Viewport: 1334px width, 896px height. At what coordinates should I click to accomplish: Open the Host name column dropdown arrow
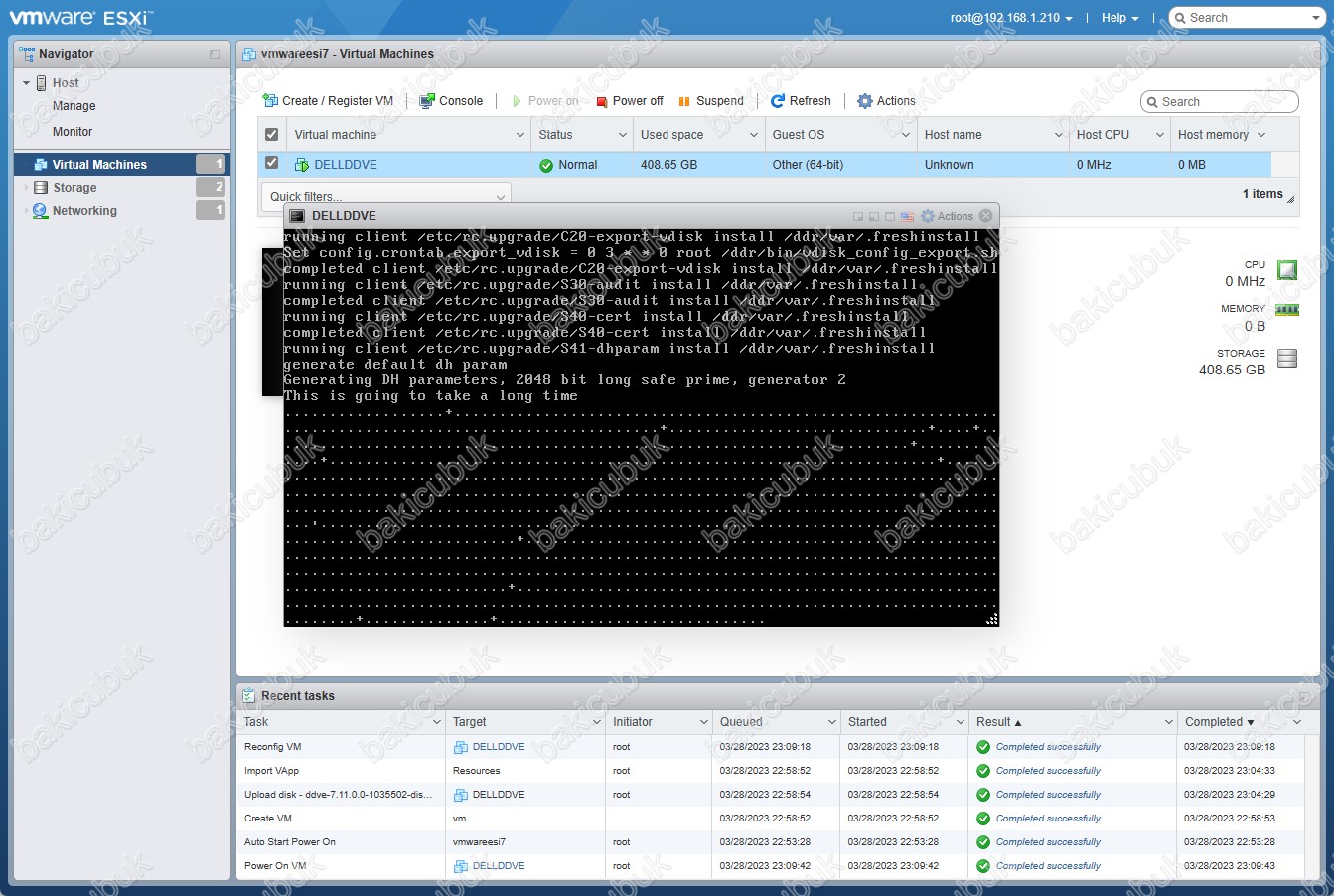click(x=1059, y=135)
